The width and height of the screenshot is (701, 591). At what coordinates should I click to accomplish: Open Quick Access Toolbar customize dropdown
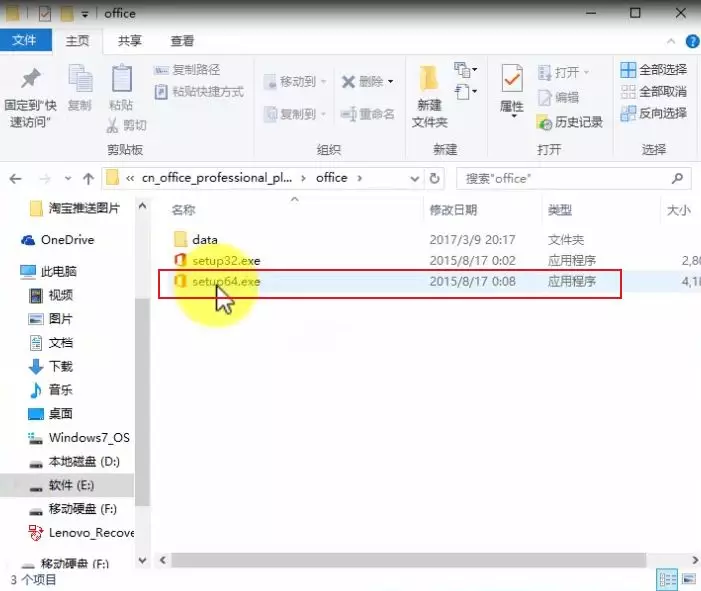click(x=84, y=14)
